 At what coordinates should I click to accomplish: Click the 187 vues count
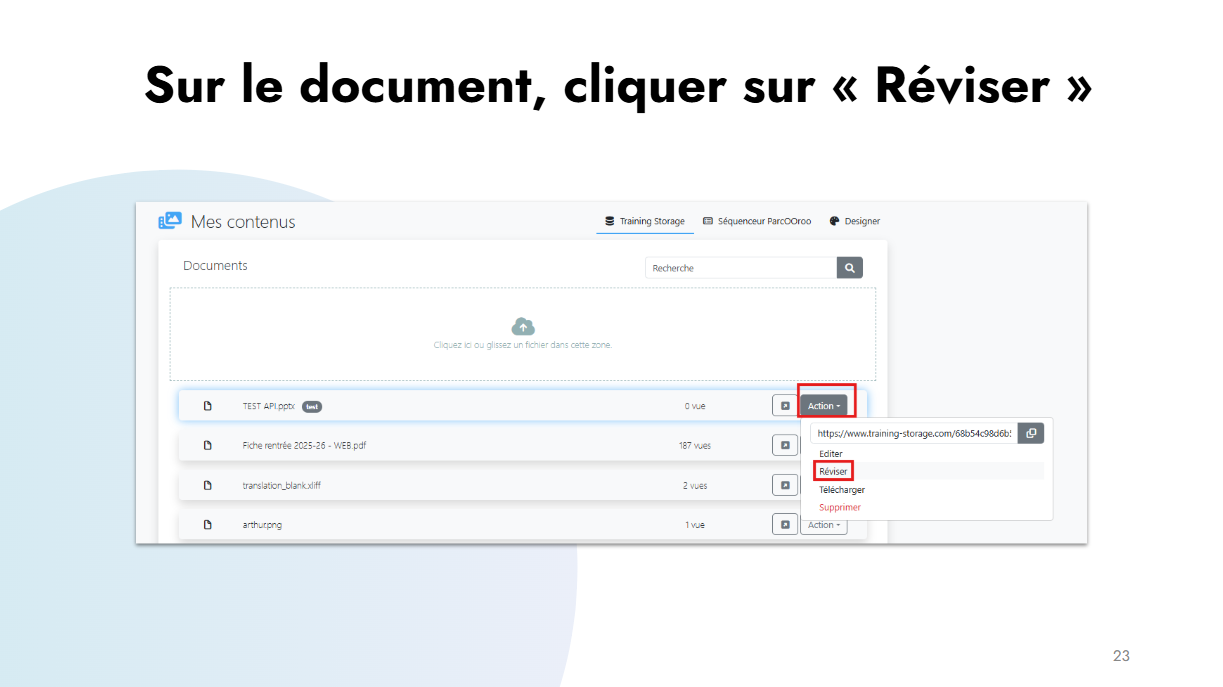(x=695, y=445)
